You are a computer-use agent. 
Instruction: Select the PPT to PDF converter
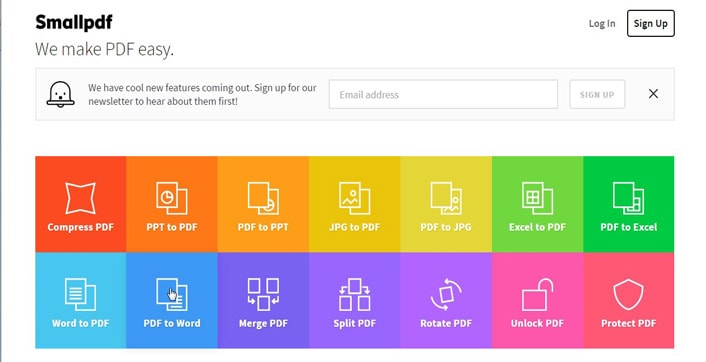(x=172, y=204)
